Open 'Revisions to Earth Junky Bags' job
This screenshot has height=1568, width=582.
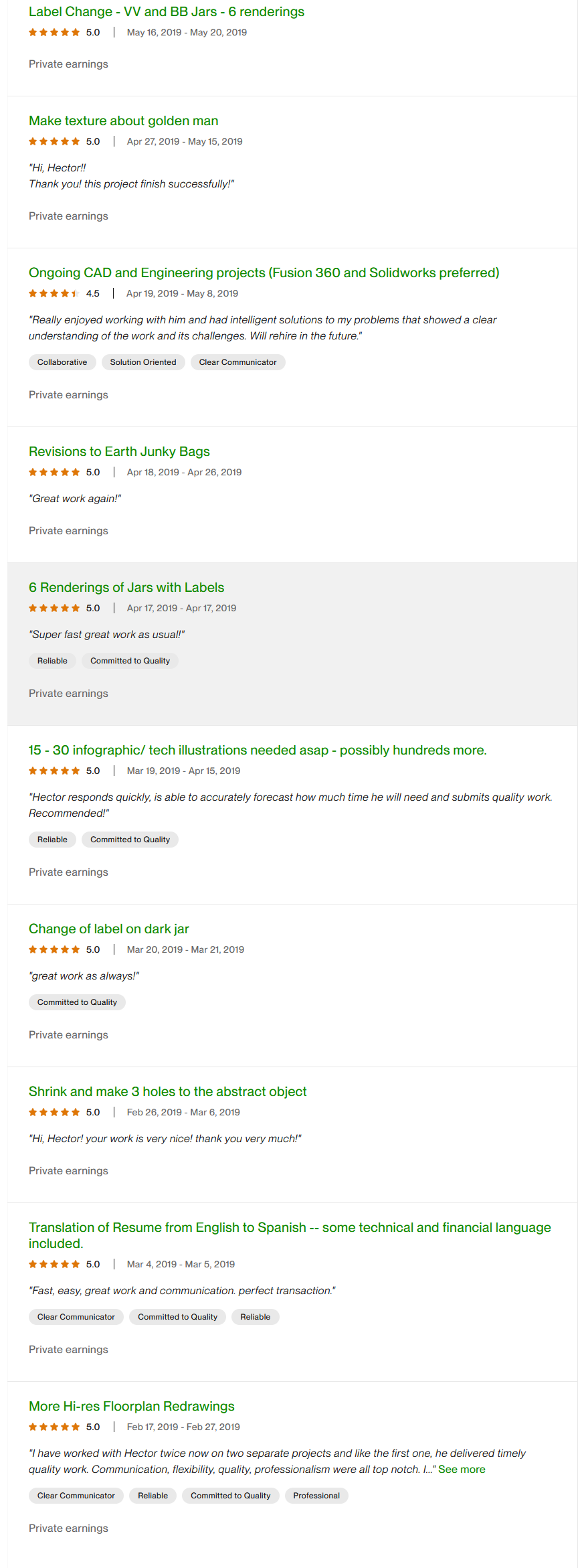coord(119,452)
